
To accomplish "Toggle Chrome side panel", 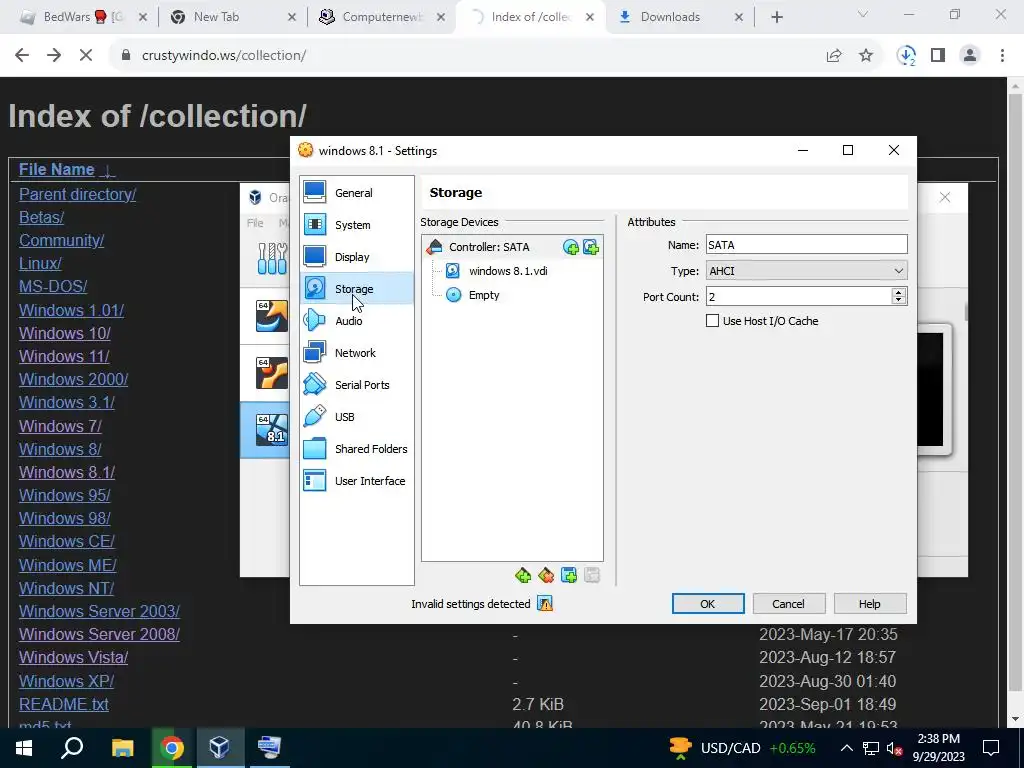I will click(x=938, y=56).
